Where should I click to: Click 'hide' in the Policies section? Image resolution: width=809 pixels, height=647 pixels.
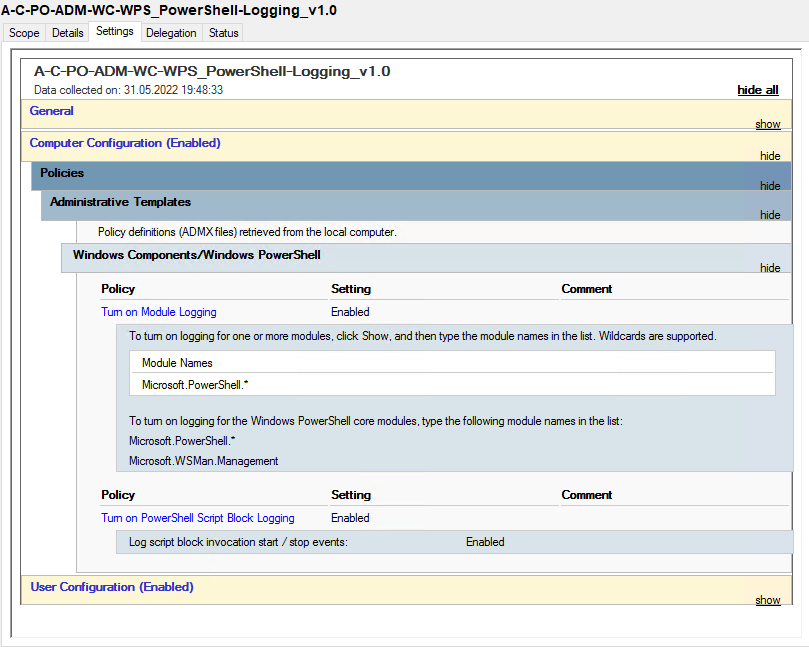(770, 186)
